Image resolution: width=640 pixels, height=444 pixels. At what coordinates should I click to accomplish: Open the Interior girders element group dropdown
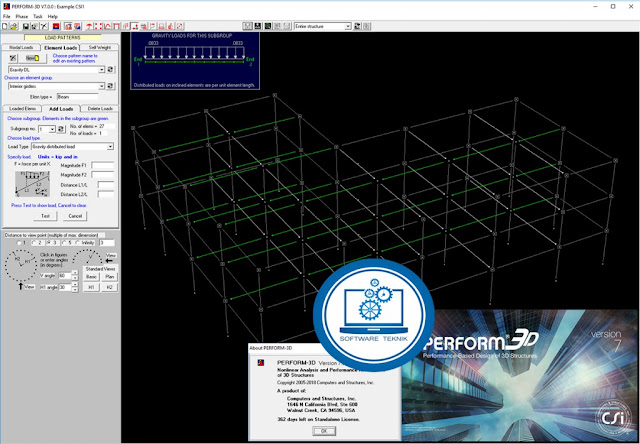click(102, 86)
